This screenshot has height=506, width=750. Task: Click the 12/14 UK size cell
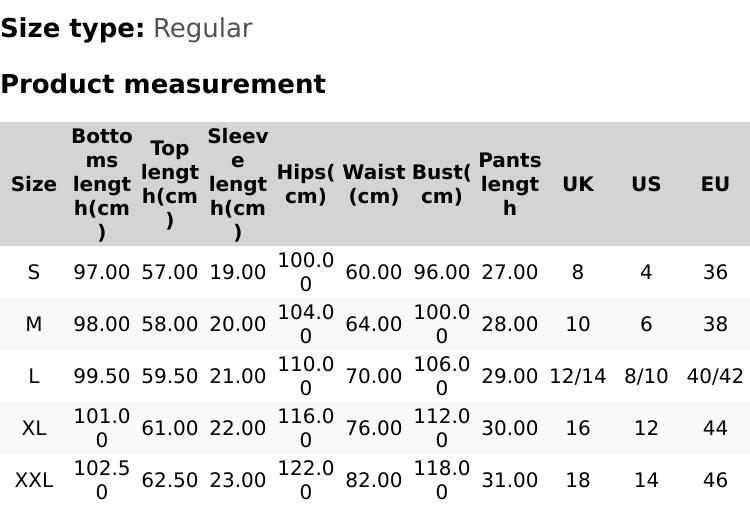click(x=578, y=376)
